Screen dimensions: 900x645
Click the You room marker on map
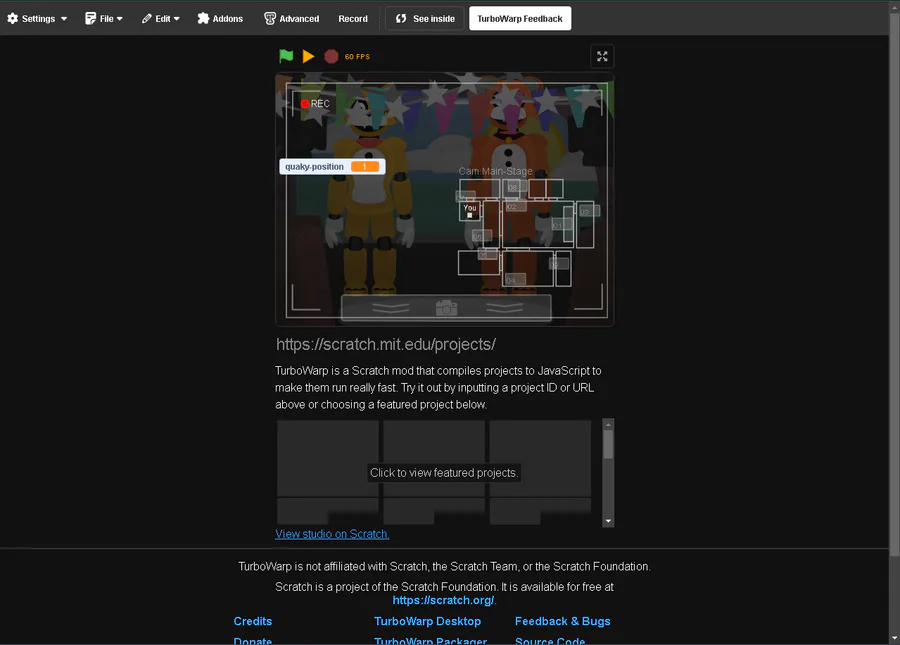pyautogui.click(x=470, y=211)
